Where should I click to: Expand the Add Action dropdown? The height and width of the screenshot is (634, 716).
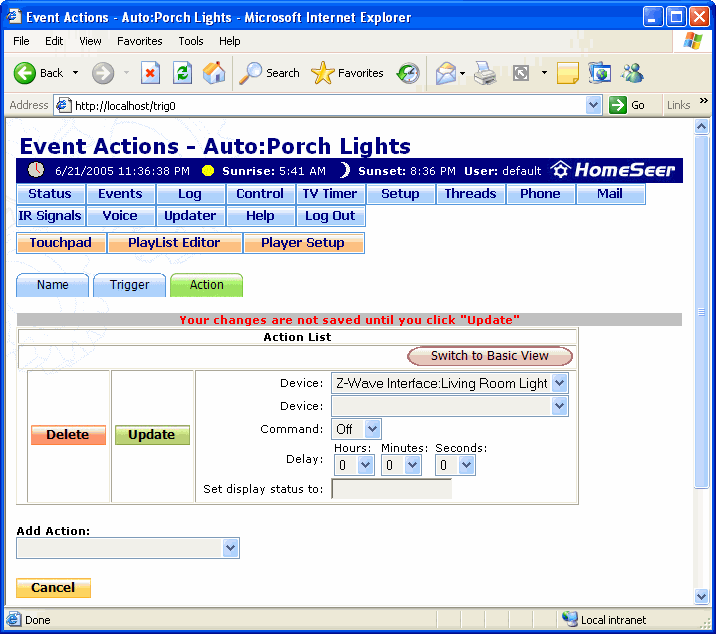coord(231,548)
